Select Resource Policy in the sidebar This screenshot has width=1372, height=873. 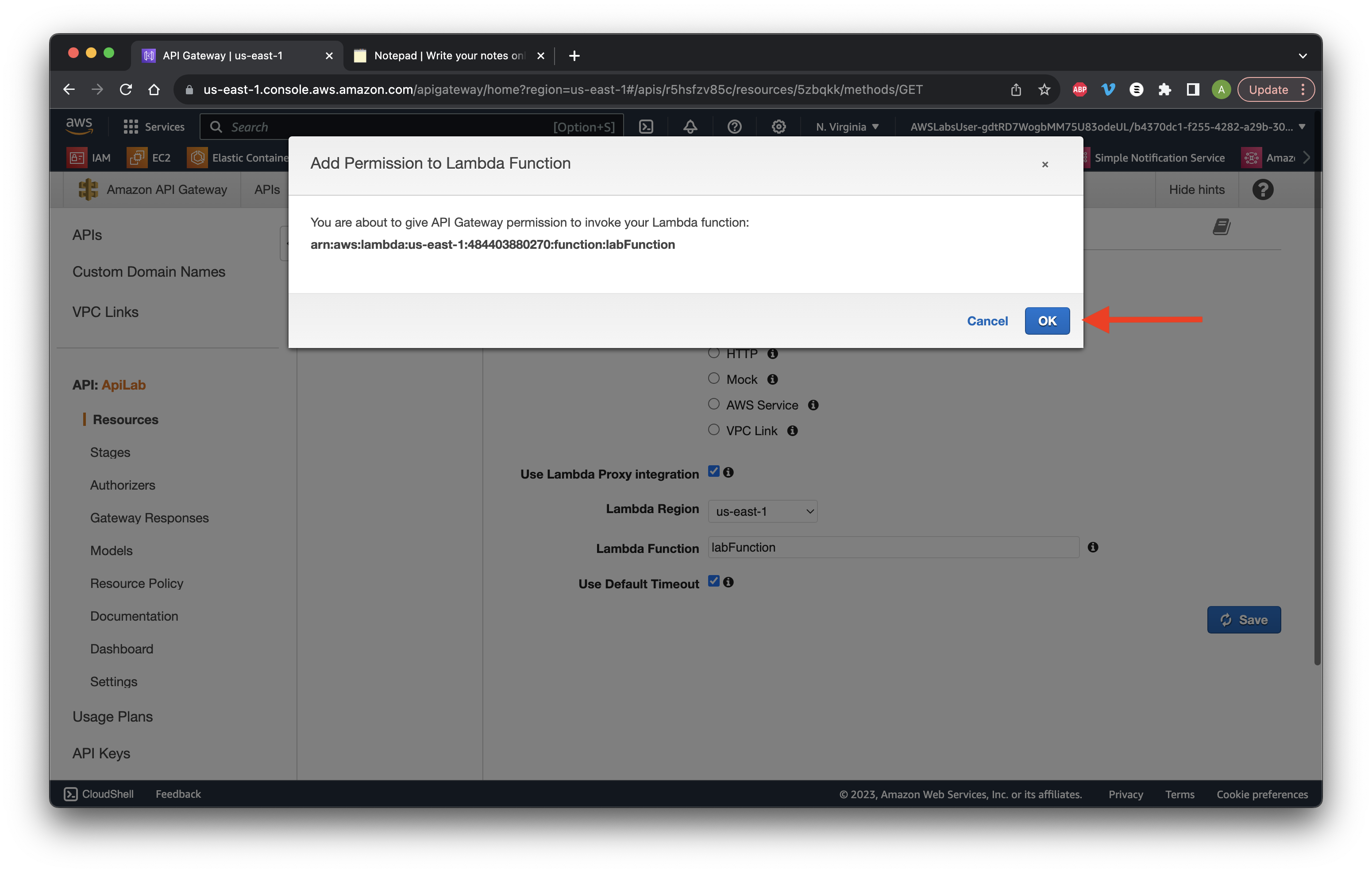(136, 583)
